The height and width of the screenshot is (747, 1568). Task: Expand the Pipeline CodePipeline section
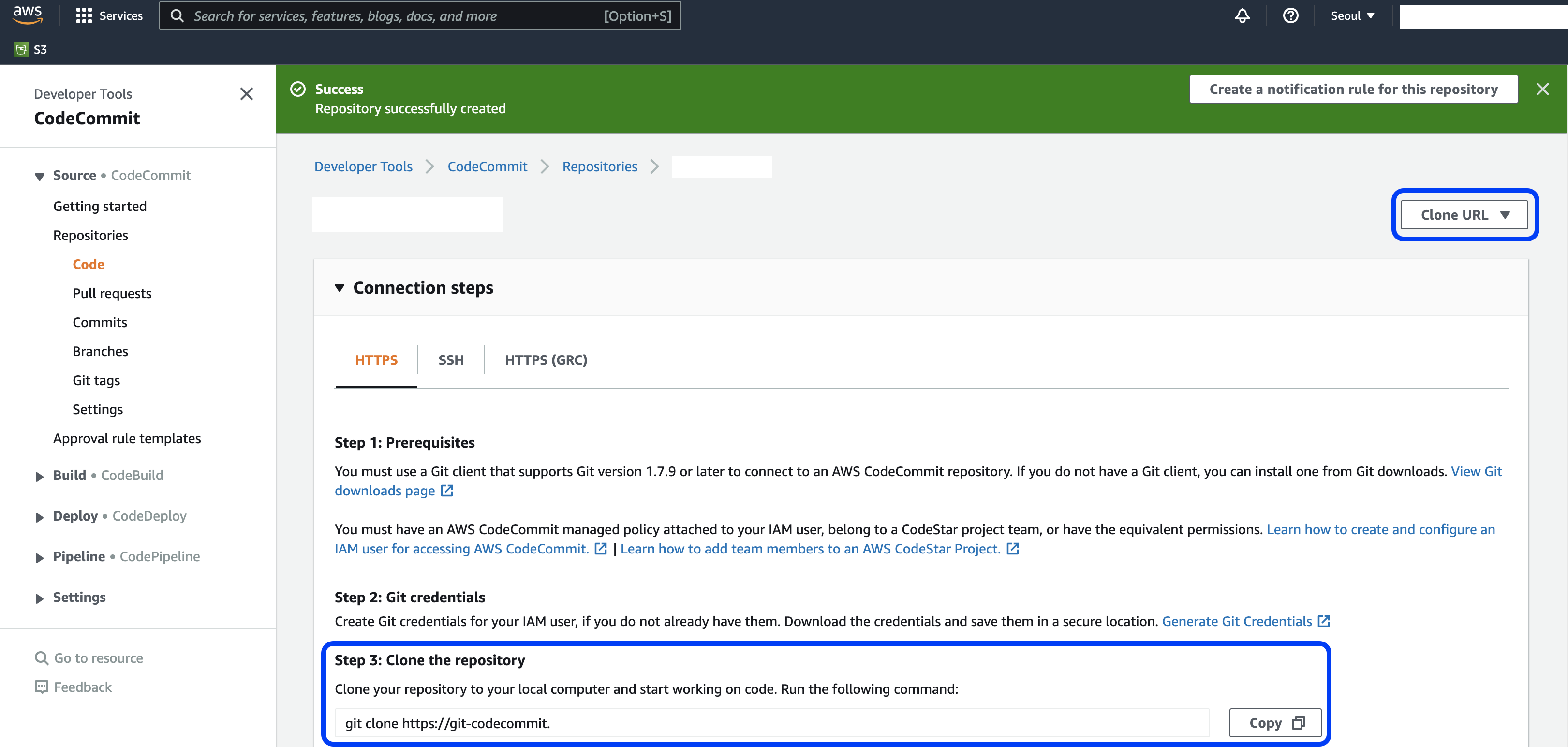[x=40, y=558]
